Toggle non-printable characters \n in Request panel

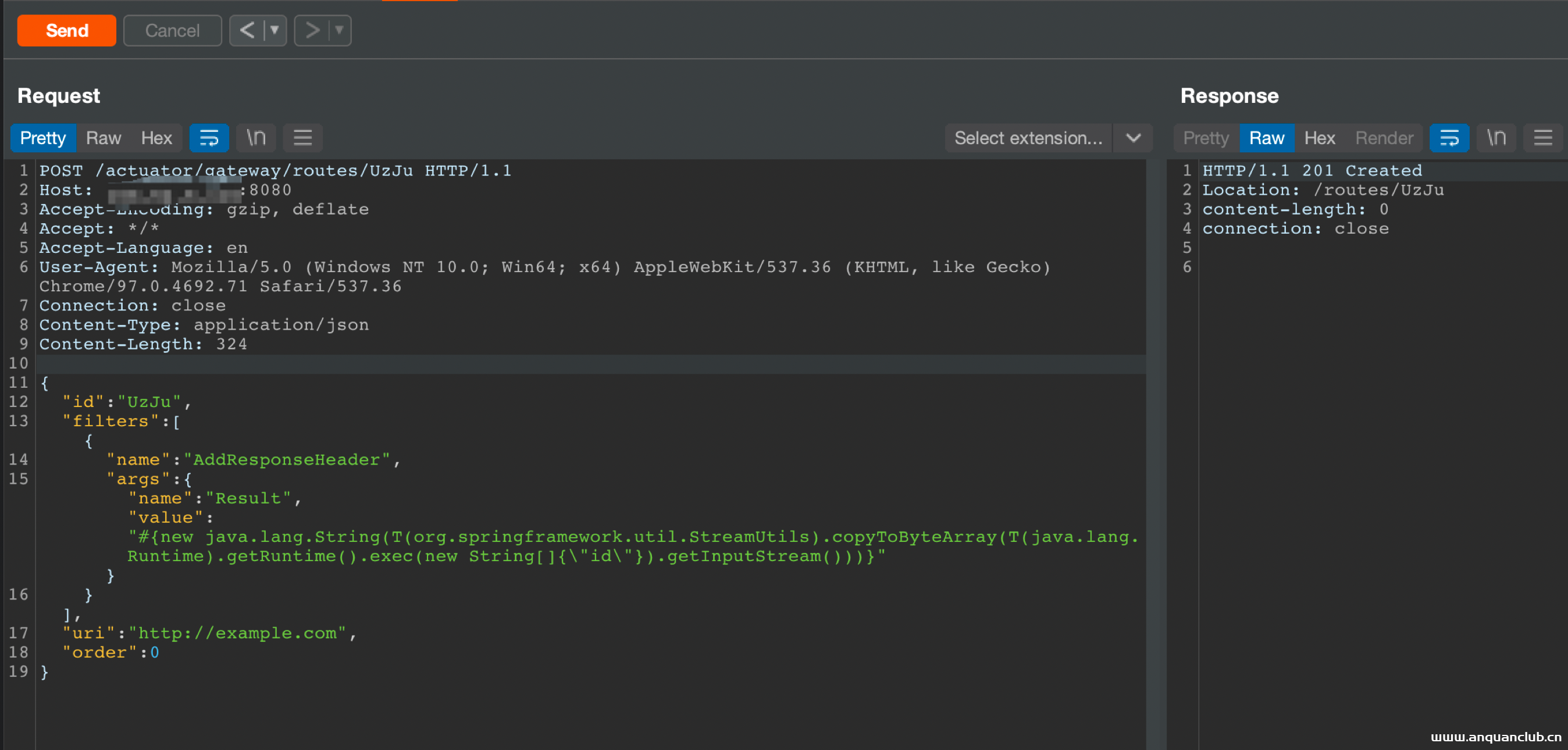[256, 138]
